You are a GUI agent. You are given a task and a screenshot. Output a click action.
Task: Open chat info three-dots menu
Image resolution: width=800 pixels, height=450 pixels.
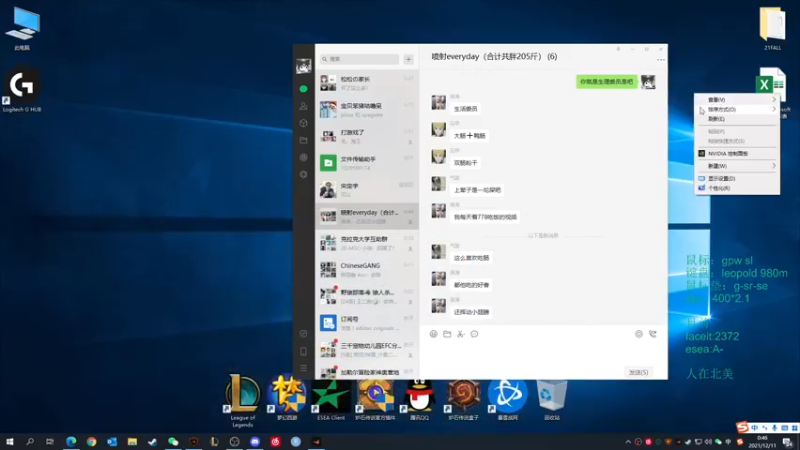661,60
